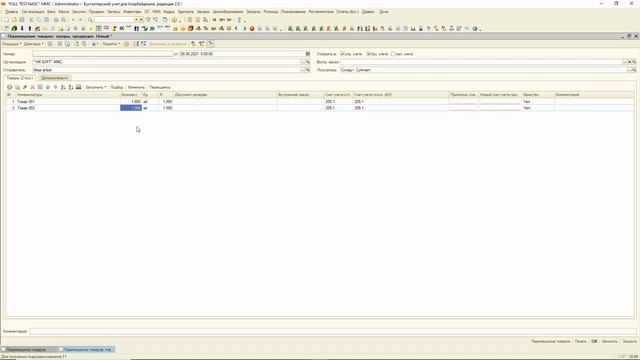The width and height of the screenshot is (640, 360).
Task: Add a new row with the table's add icon
Action: (x=10, y=87)
